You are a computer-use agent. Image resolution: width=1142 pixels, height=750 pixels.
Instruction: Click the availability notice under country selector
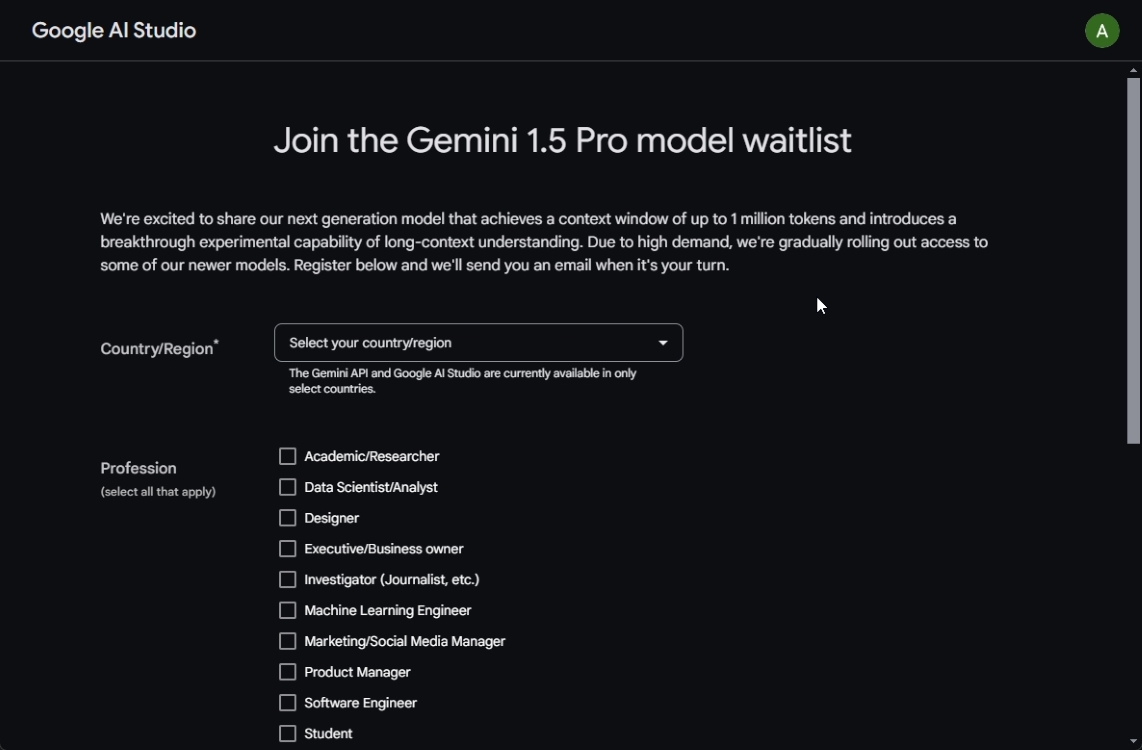[x=461, y=381]
